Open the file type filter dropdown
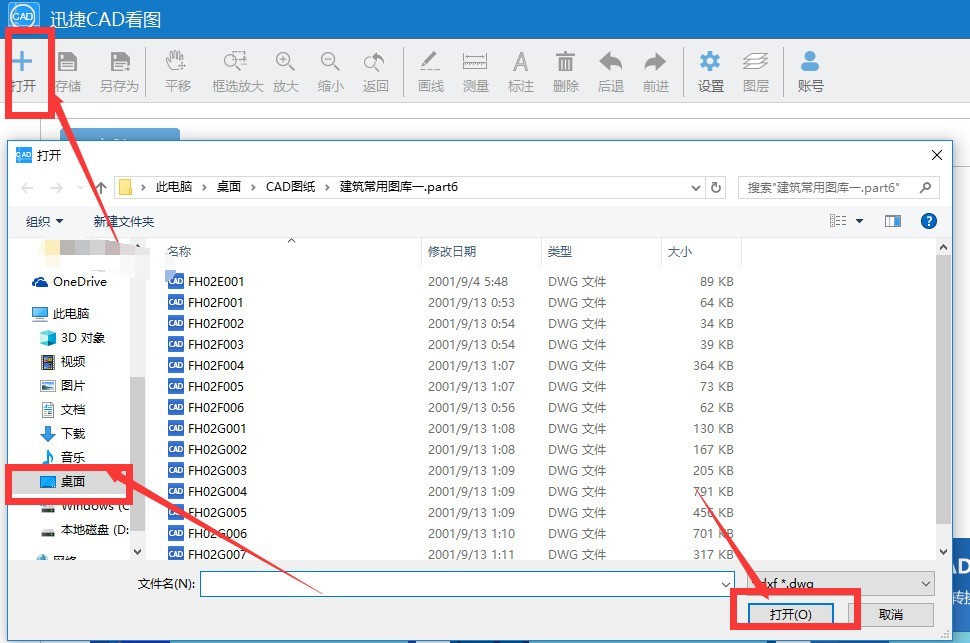 (x=841, y=583)
